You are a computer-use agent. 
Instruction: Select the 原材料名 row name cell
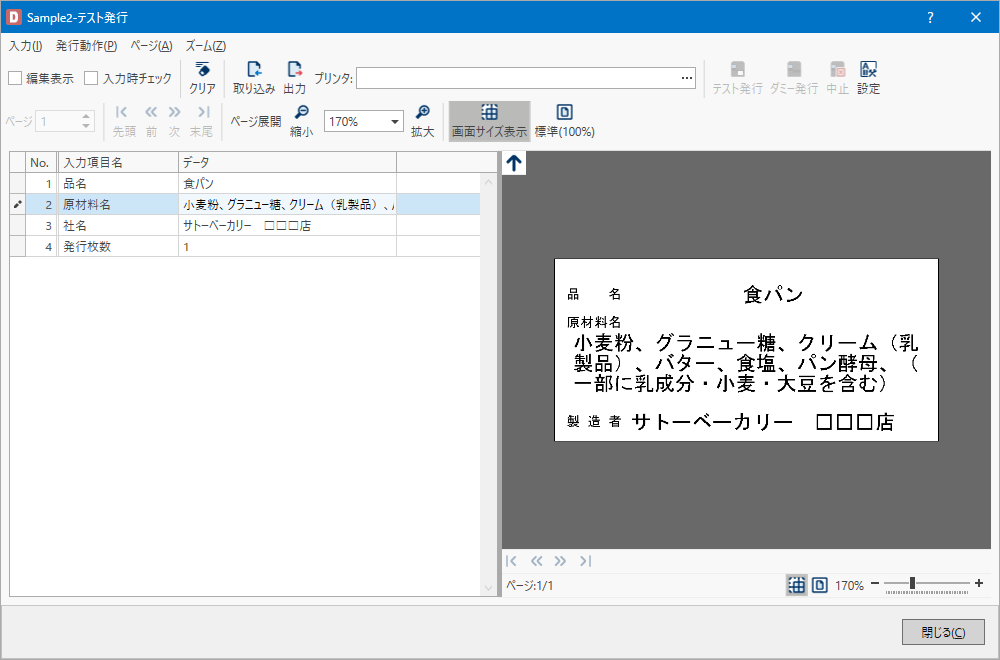pyautogui.click(x=118, y=205)
